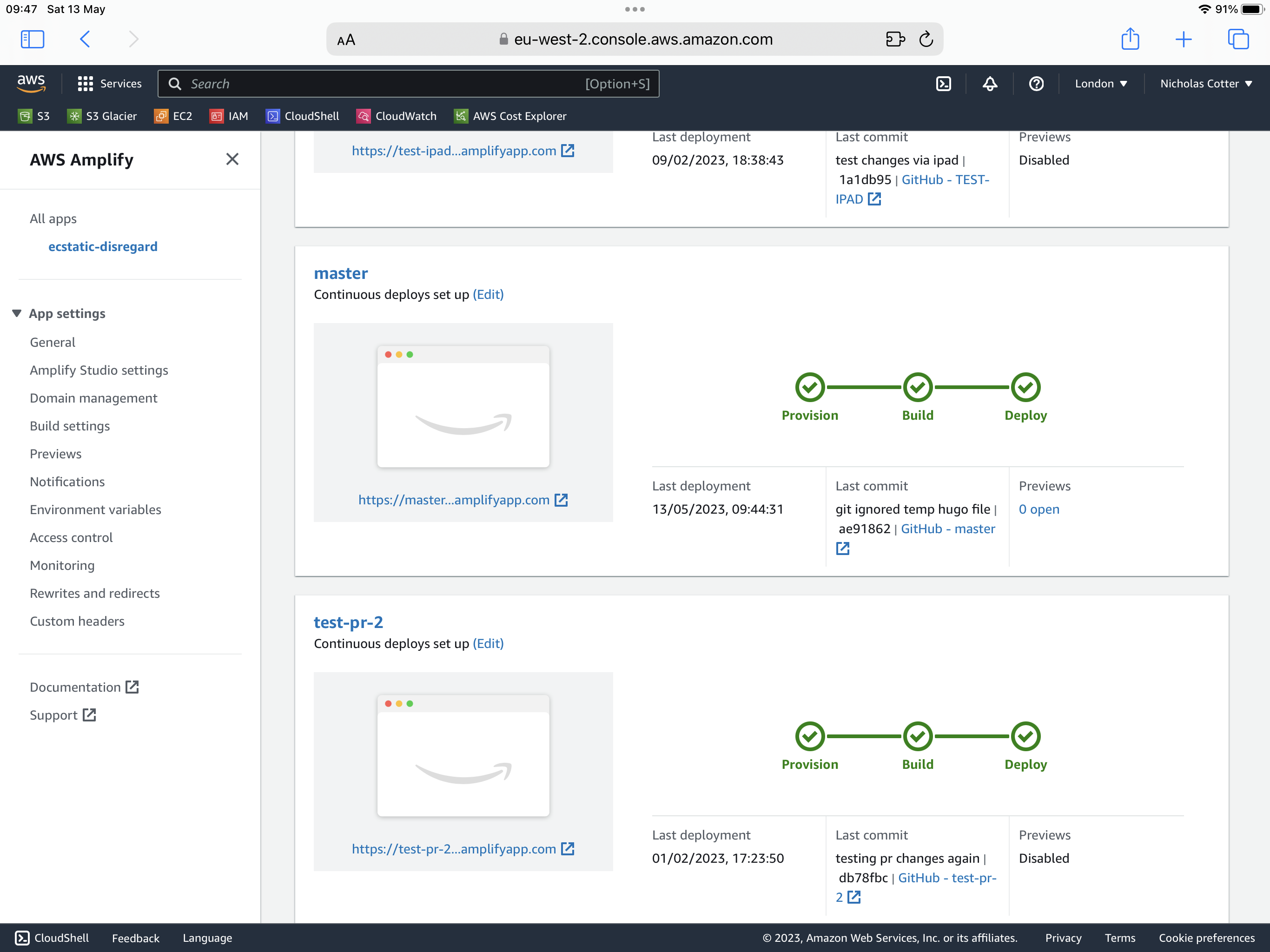Open the IAM favorite shortcut
The width and height of the screenshot is (1270, 952).
[x=229, y=116]
